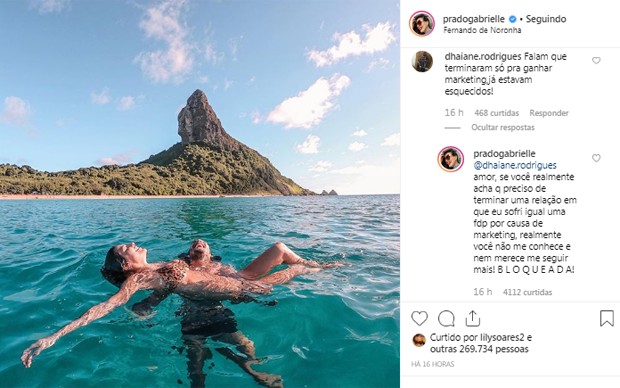Like pradogabrielle's reply with its heart
Image resolution: width=620 pixels, height=388 pixels.
[x=596, y=158]
